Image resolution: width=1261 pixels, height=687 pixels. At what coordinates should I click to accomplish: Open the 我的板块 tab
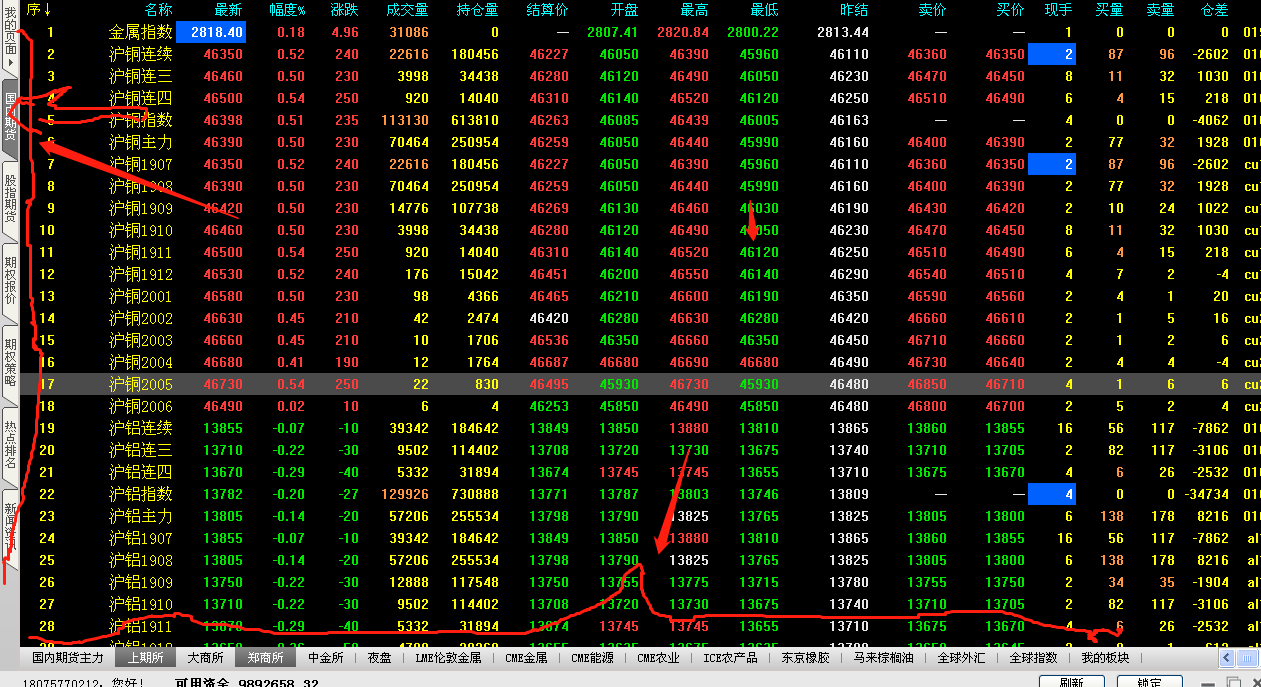1105,658
